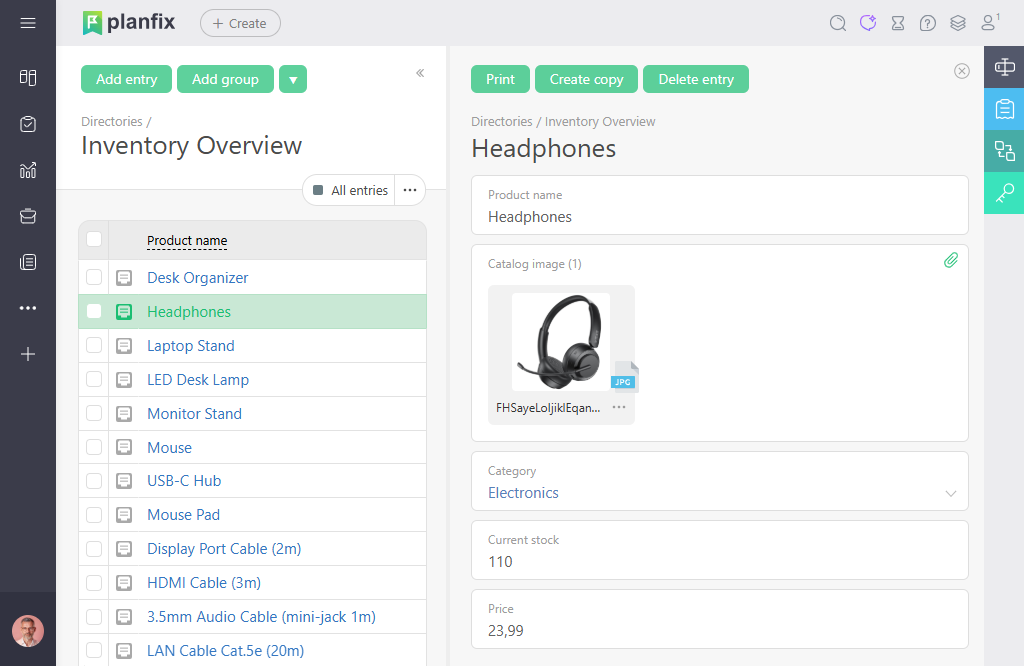The image size is (1024, 666).
Task: Click Inventory Overview breadcrumb in entry panel
Action: tap(600, 121)
